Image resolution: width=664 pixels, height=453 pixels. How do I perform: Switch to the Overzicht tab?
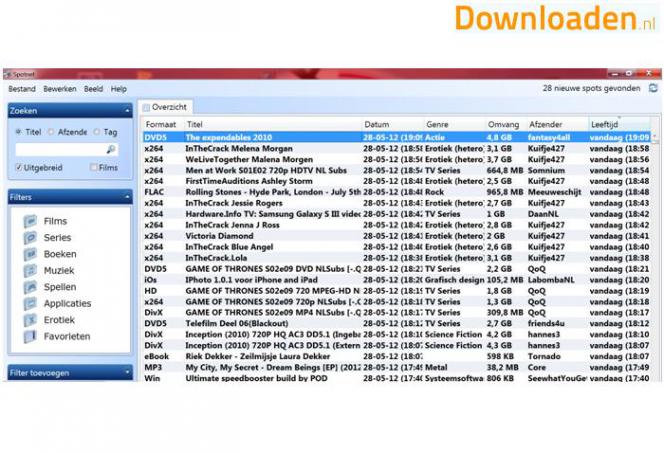point(165,107)
